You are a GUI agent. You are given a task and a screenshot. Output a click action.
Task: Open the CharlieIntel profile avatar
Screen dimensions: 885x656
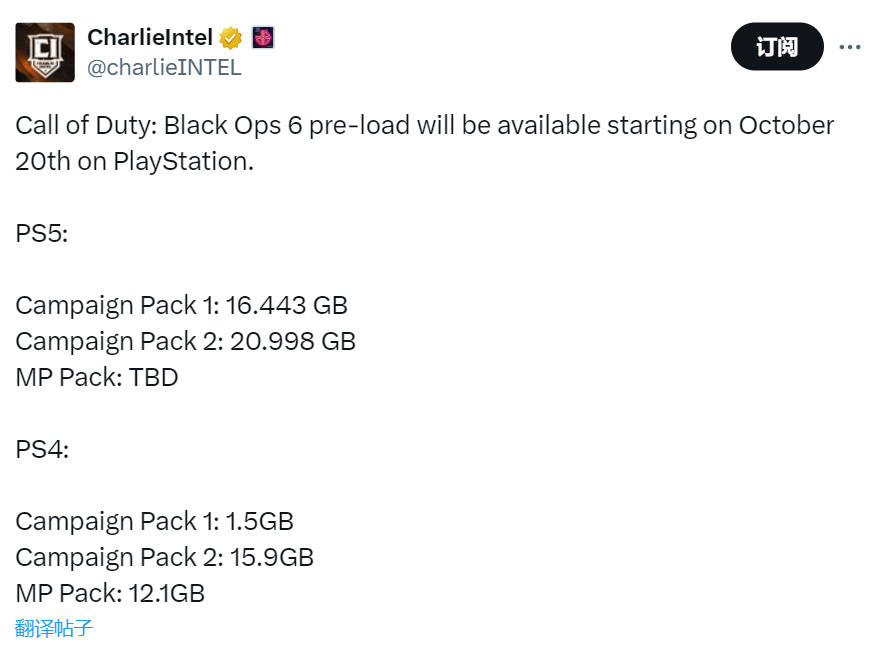tap(45, 53)
